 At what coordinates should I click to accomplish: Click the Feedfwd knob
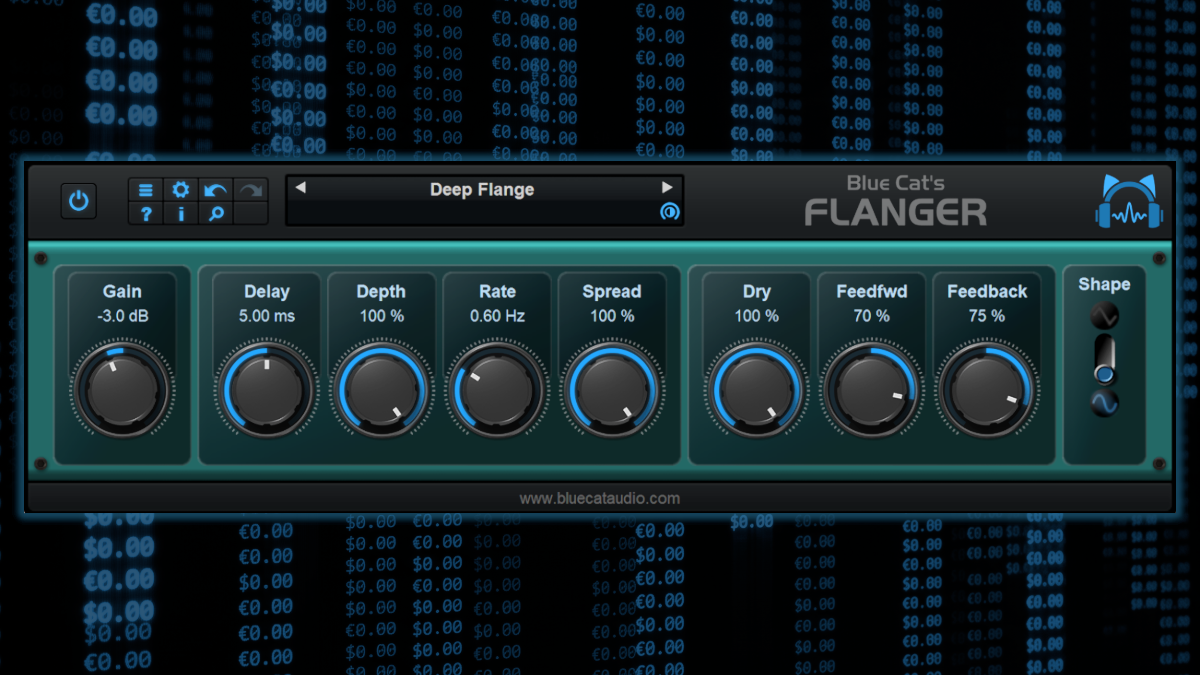point(871,390)
